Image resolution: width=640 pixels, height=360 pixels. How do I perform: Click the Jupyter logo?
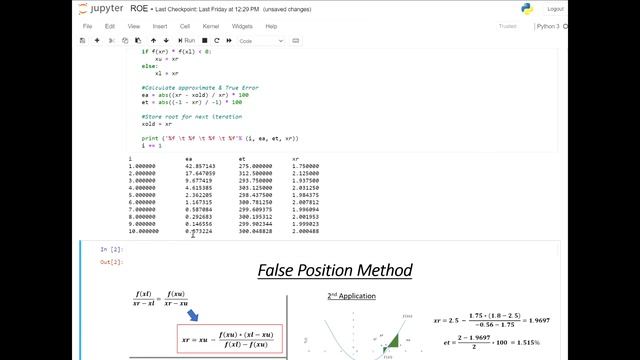coord(101,9)
